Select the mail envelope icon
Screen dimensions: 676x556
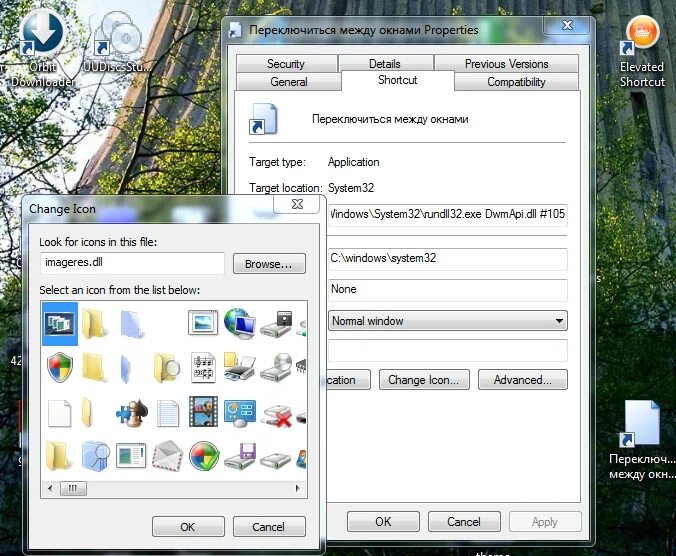tap(167, 456)
